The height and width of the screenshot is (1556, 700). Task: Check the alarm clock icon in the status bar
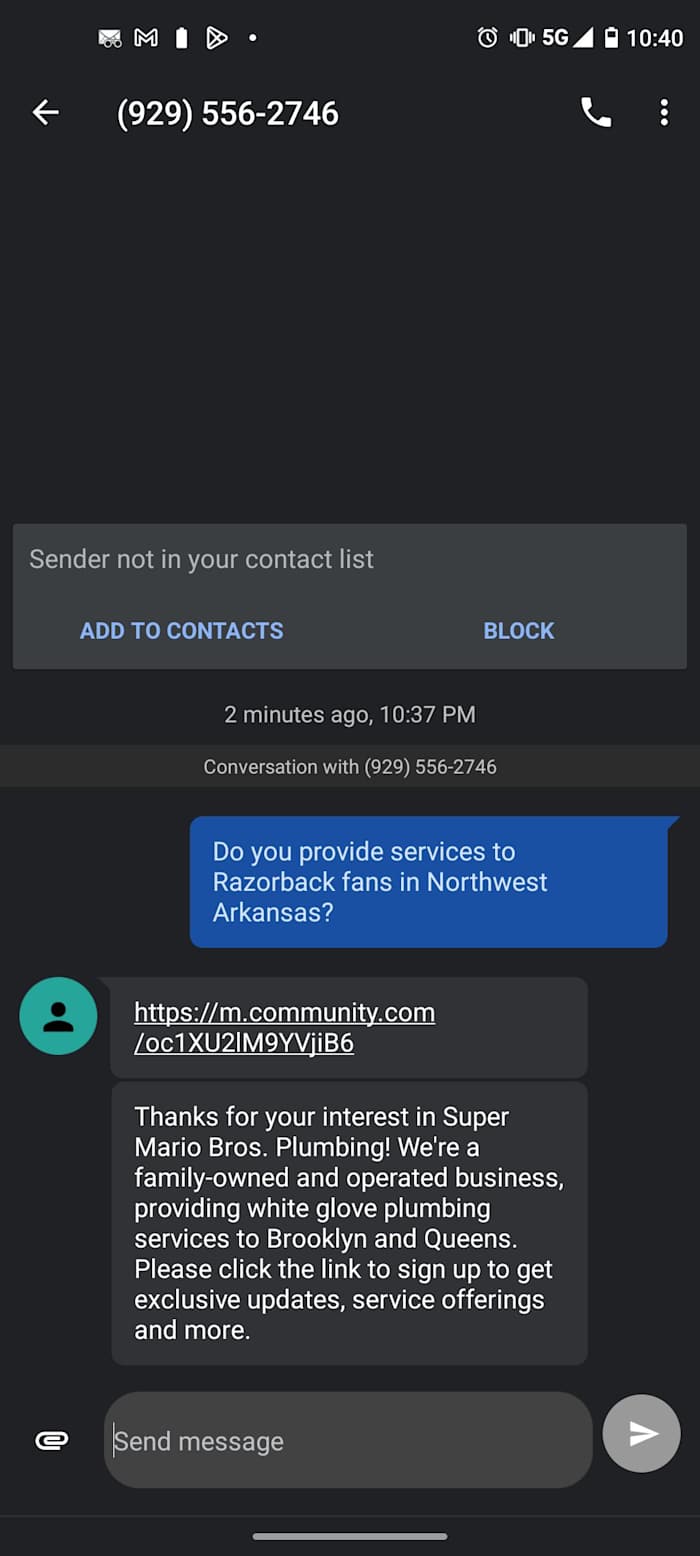[487, 37]
